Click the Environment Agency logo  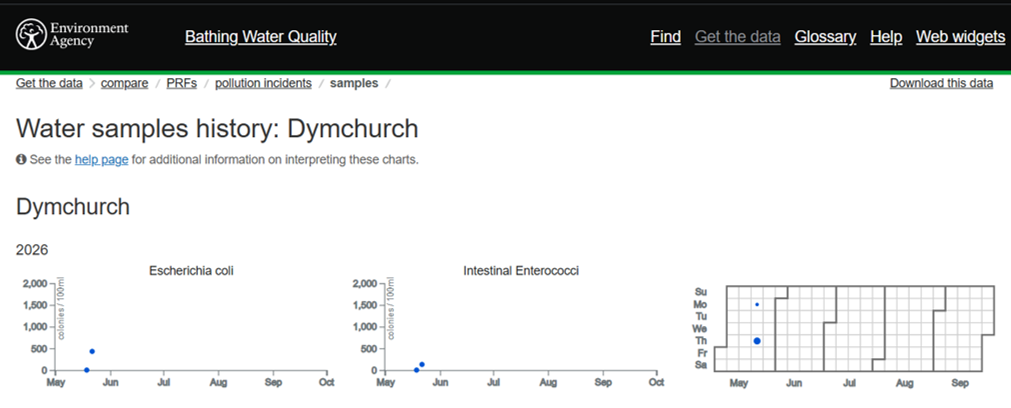click(x=72, y=34)
